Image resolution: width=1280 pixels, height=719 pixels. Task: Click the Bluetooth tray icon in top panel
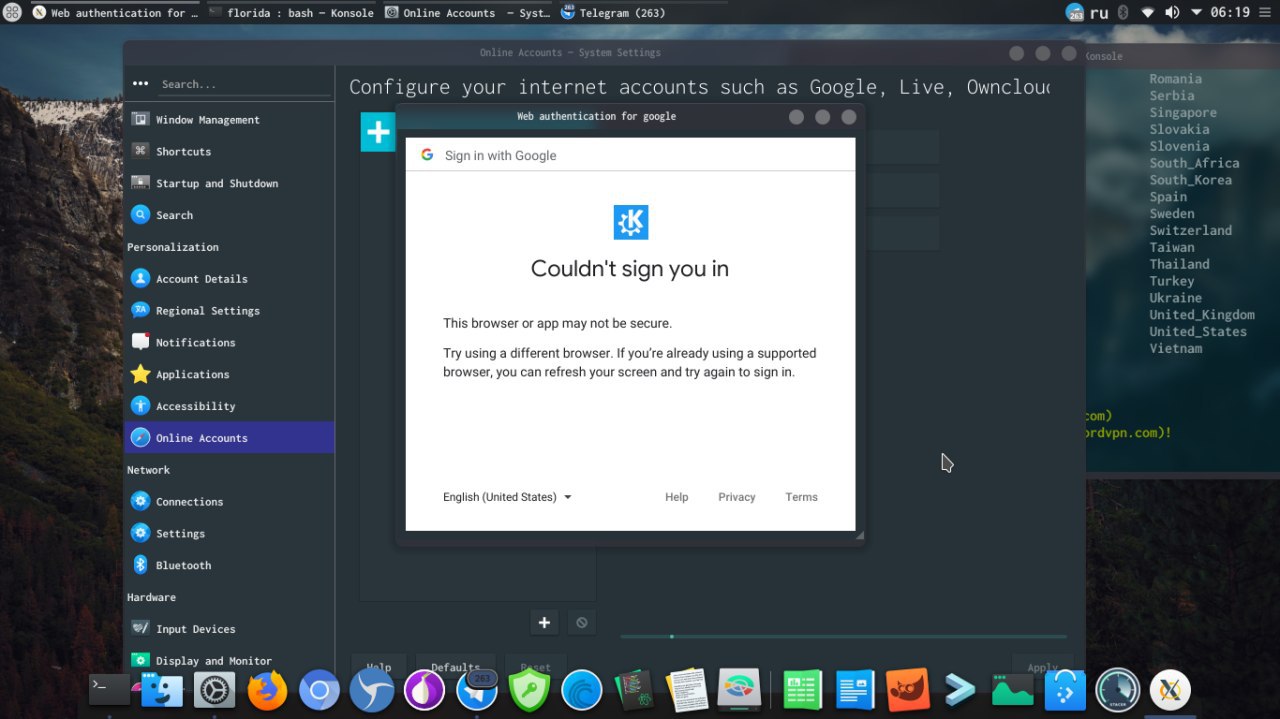(x=1123, y=13)
